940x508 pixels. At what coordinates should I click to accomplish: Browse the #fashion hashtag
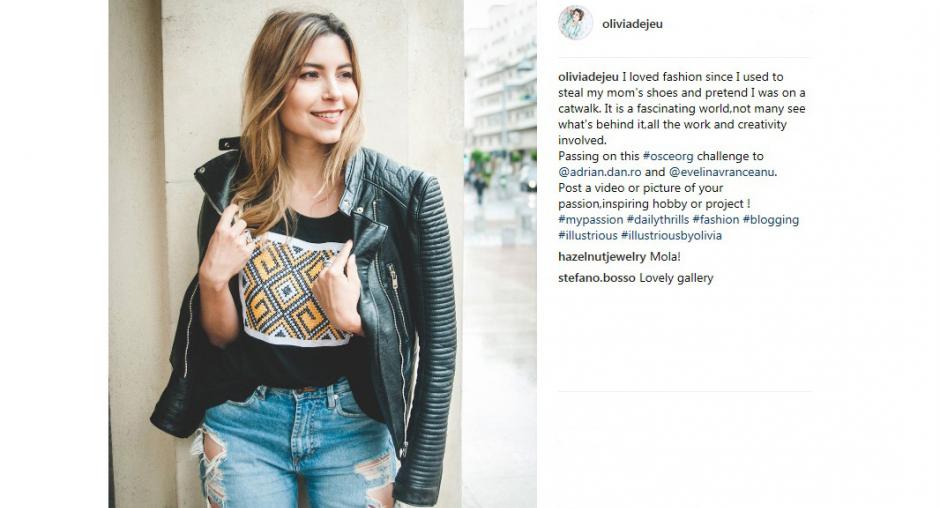pos(716,220)
